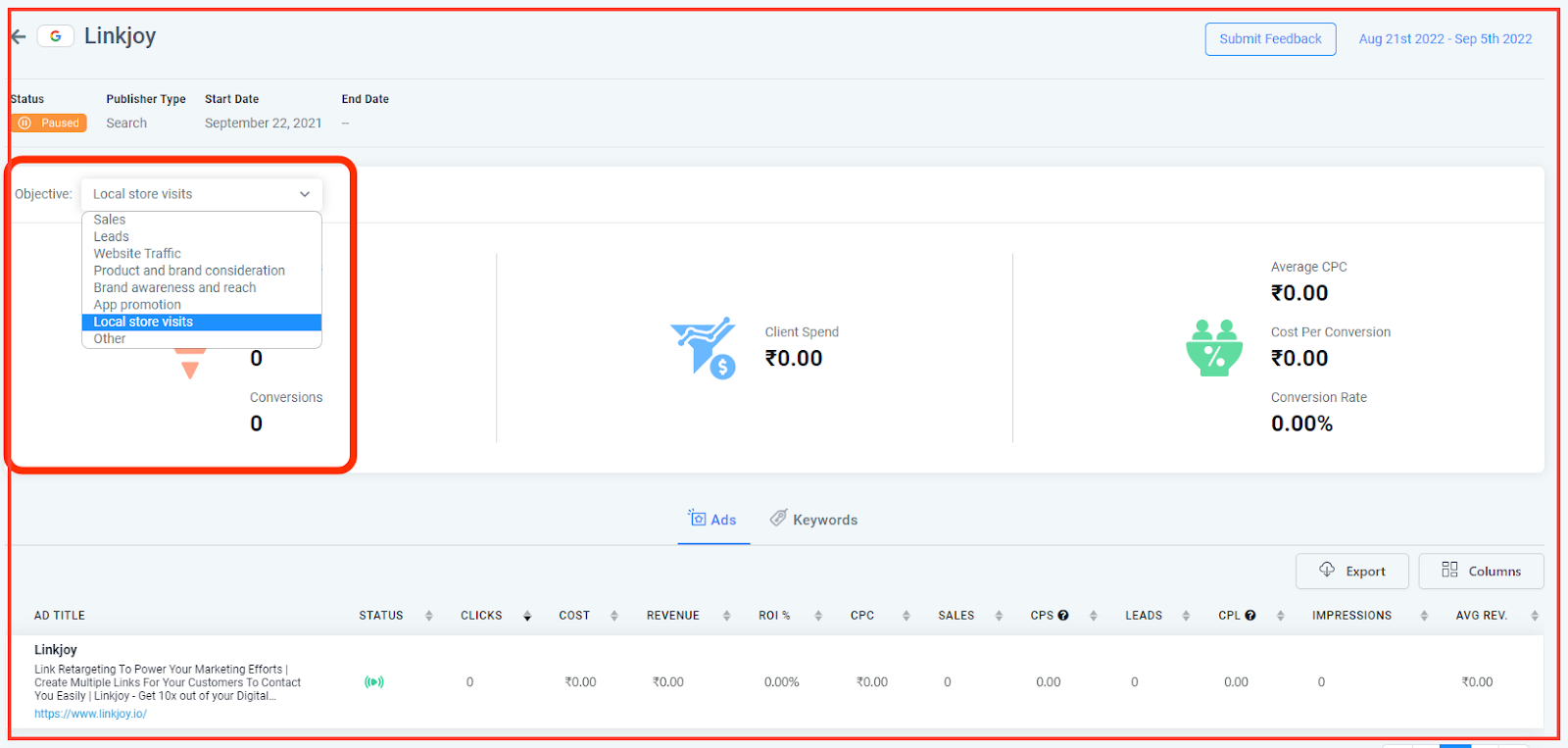Screen dimensions: 1568x748
Task: Click the Client Spend ₹0.00 amount
Action: [x=794, y=359]
